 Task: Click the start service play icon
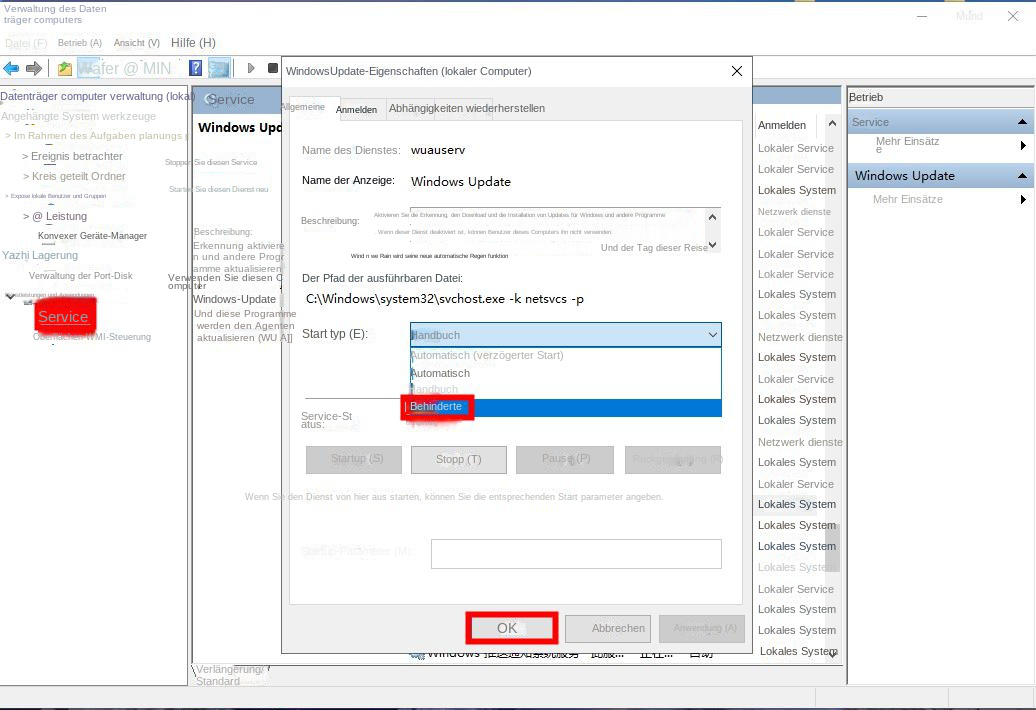tap(251, 67)
